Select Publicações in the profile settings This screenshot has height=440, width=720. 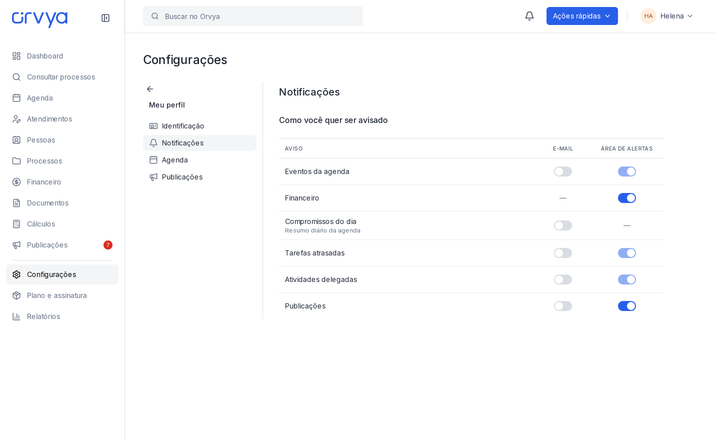200,177
